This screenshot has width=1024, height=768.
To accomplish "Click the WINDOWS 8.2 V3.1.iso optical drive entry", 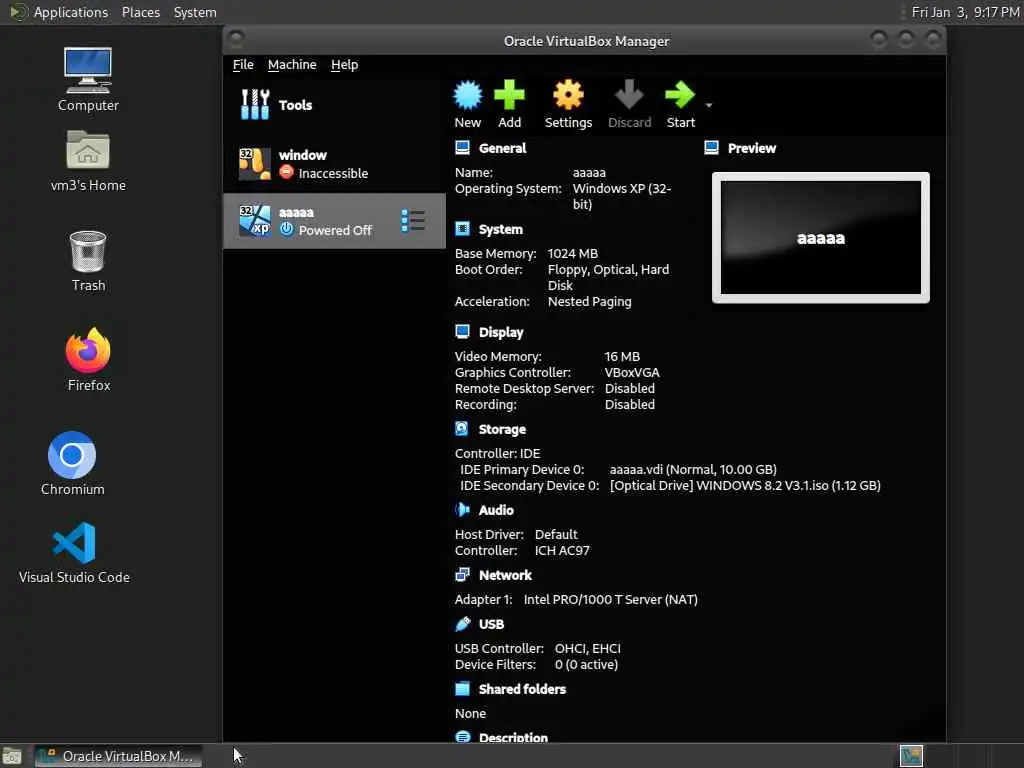I will click(745, 485).
